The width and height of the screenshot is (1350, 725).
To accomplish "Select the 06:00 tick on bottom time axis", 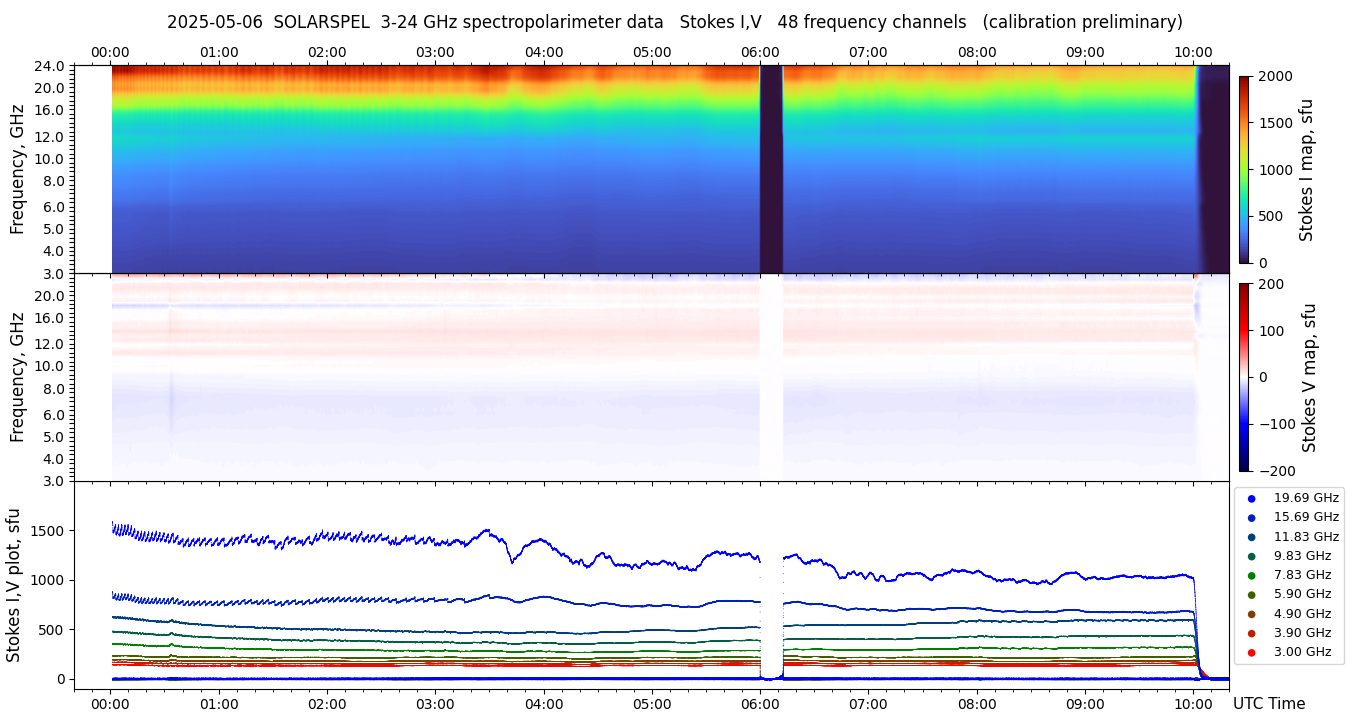I will point(760,704).
